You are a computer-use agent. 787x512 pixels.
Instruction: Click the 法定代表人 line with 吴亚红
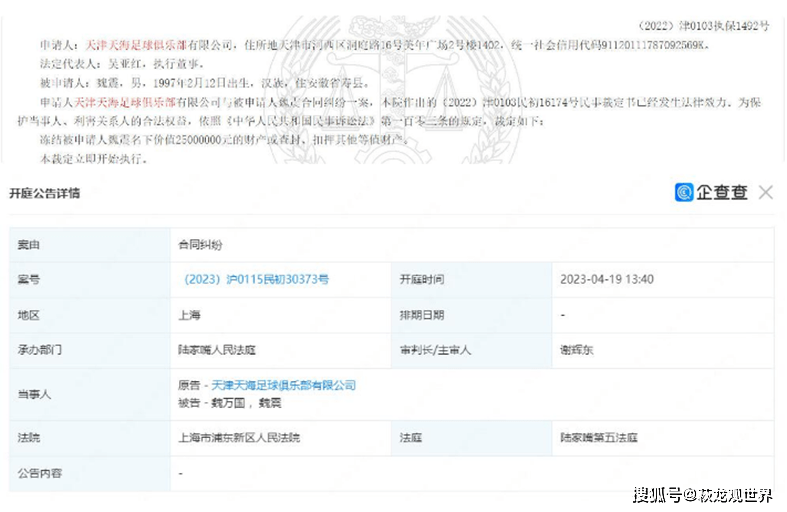[x=122, y=64]
